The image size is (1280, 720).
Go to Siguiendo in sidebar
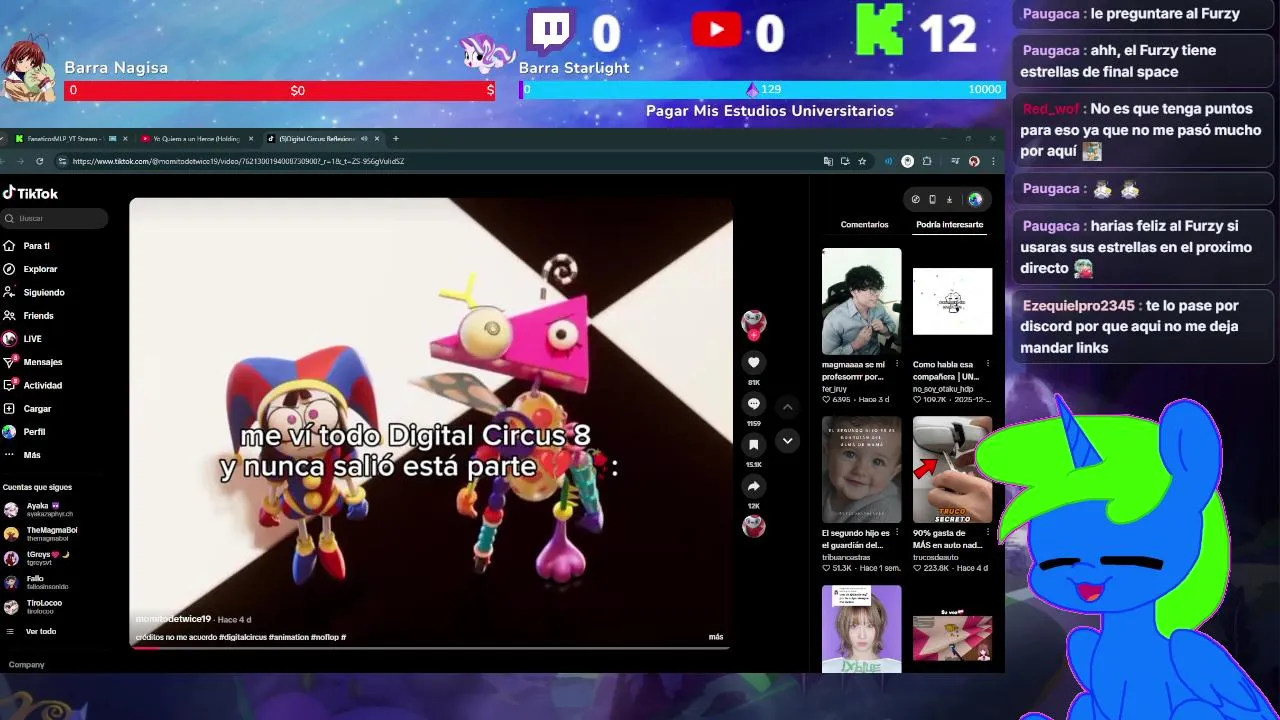click(x=34, y=292)
